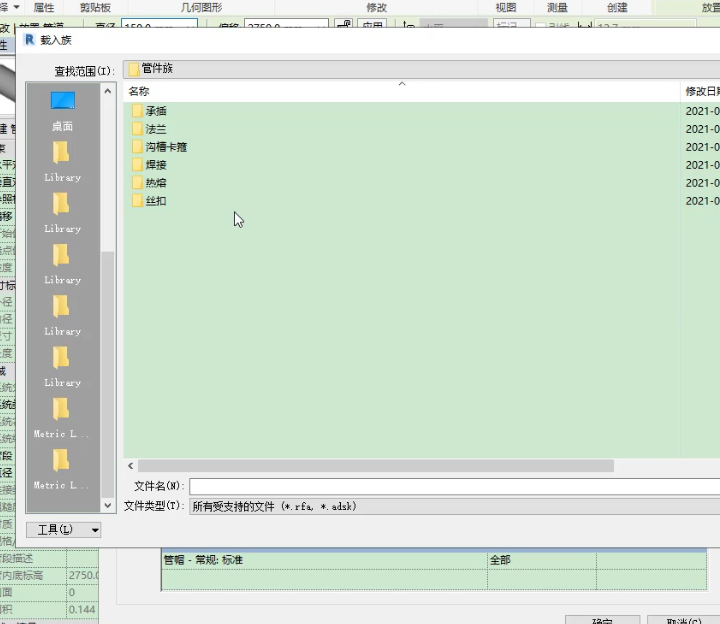This screenshot has height=624, width=720.
Task: Click 取消(C) in the background dialog
Action: click(683, 620)
